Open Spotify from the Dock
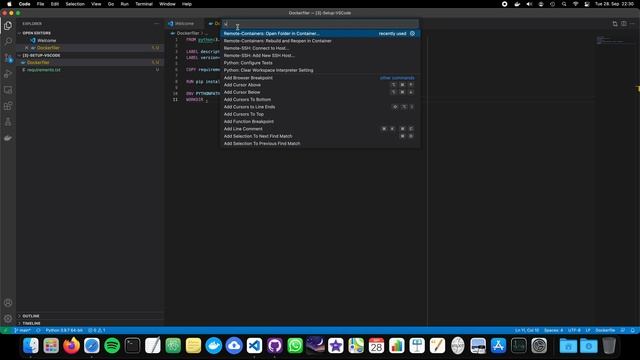640x360 pixels. (x=112, y=346)
